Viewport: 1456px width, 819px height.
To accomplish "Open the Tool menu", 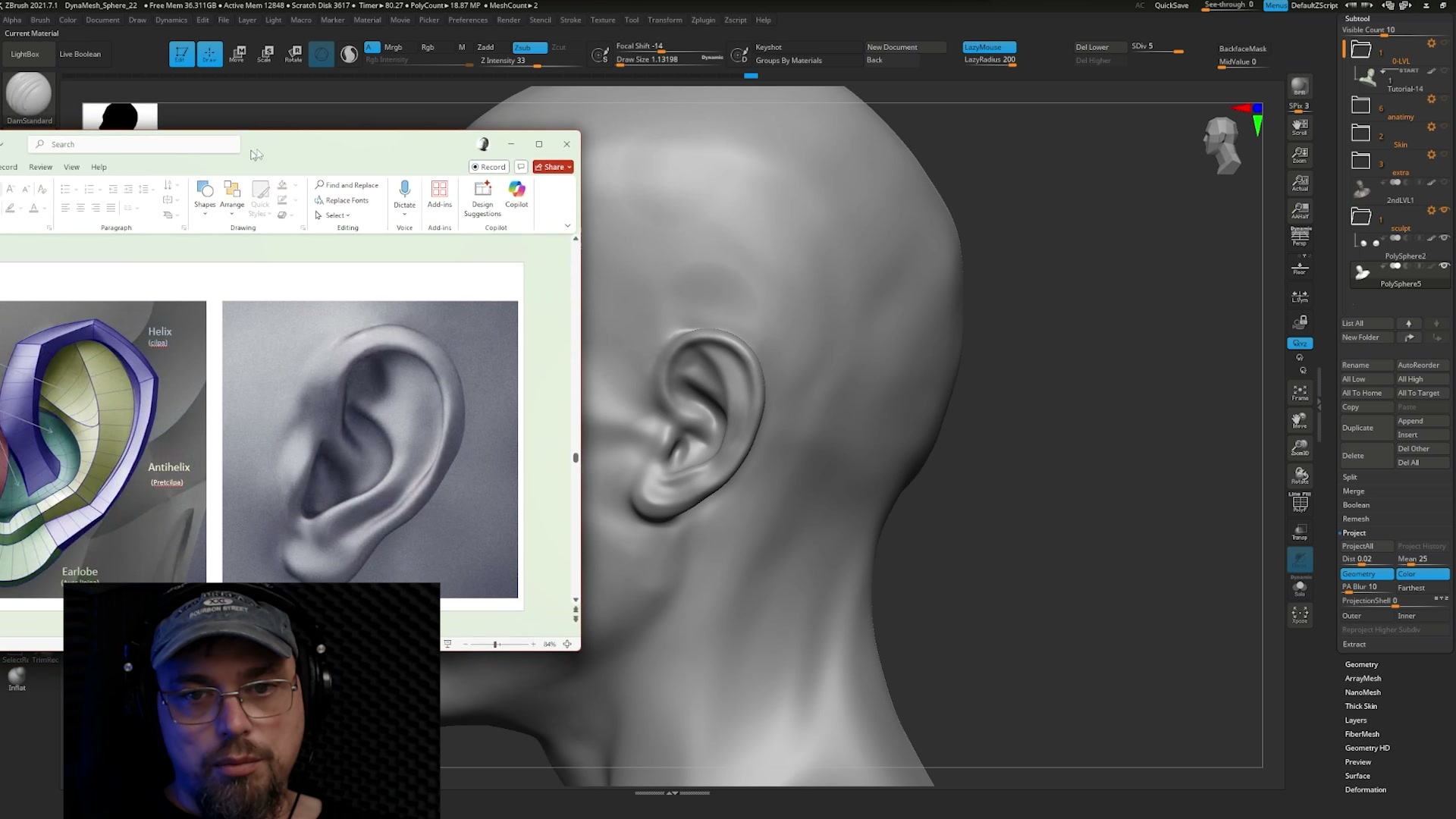I will 632,20.
